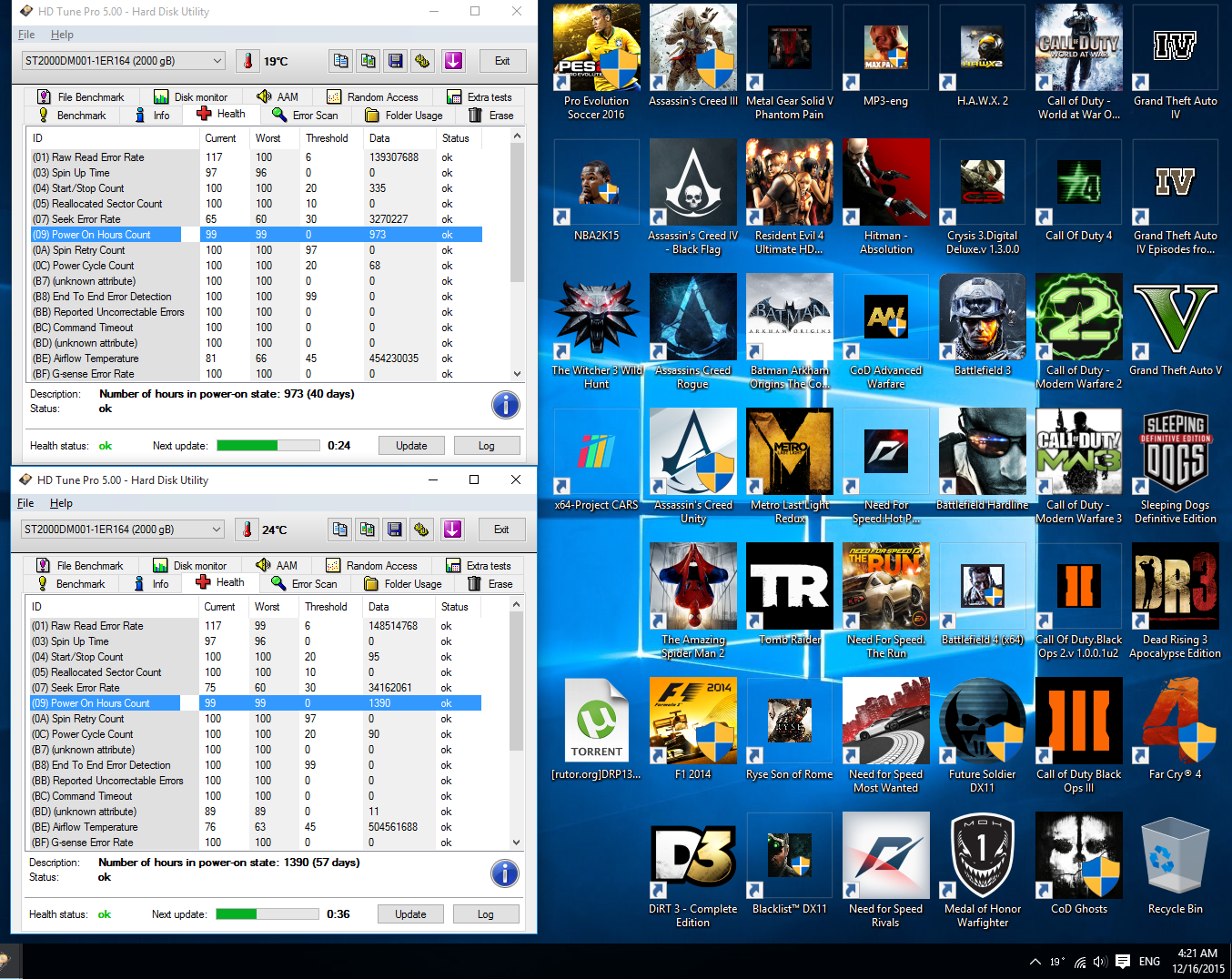The width and height of the screenshot is (1232, 979).
Task: Switch to the File Benchmark tab in the 19°C window
Action: click(80, 97)
